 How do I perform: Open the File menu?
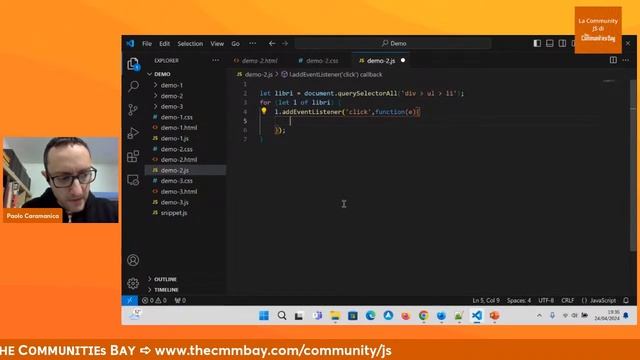click(147, 43)
